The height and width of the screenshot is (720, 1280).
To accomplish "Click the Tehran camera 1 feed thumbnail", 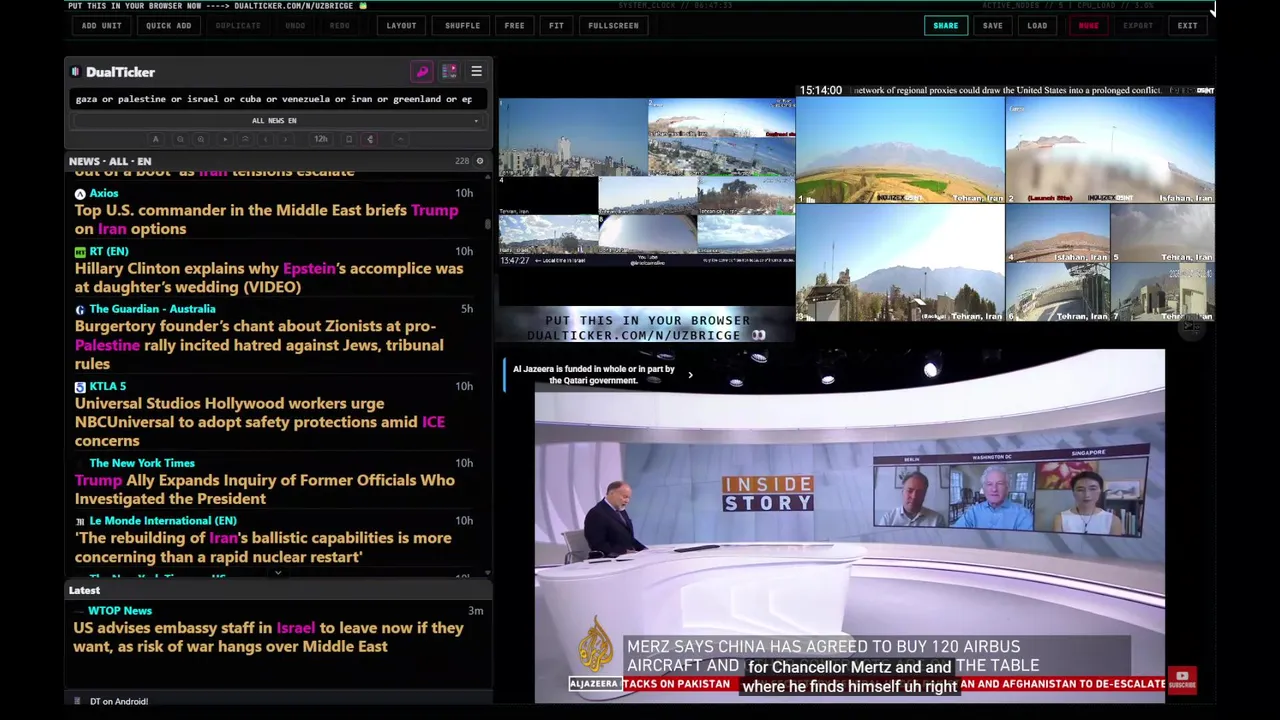I will pyautogui.click(x=900, y=150).
